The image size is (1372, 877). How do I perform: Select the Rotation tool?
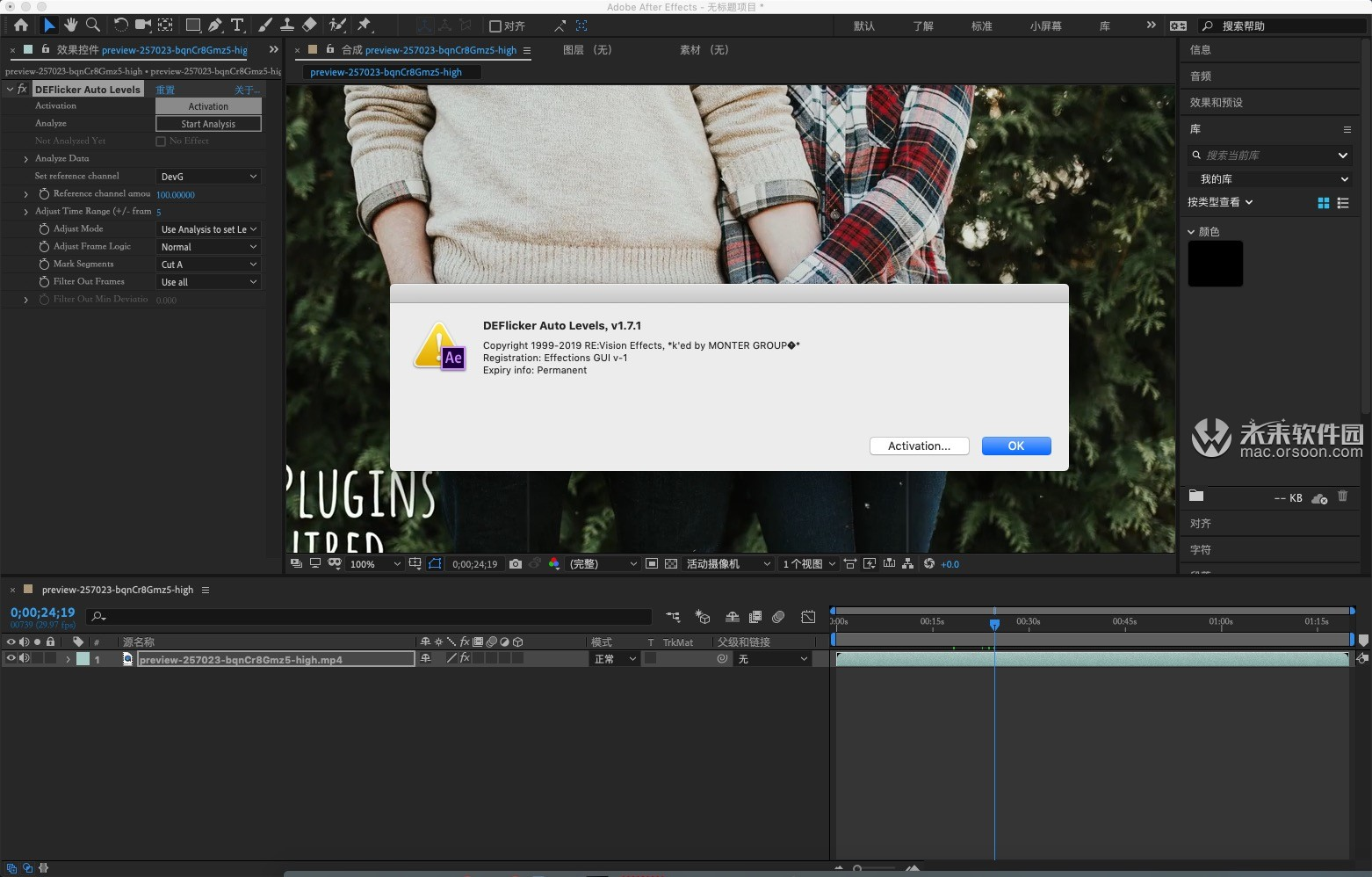pos(121,25)
